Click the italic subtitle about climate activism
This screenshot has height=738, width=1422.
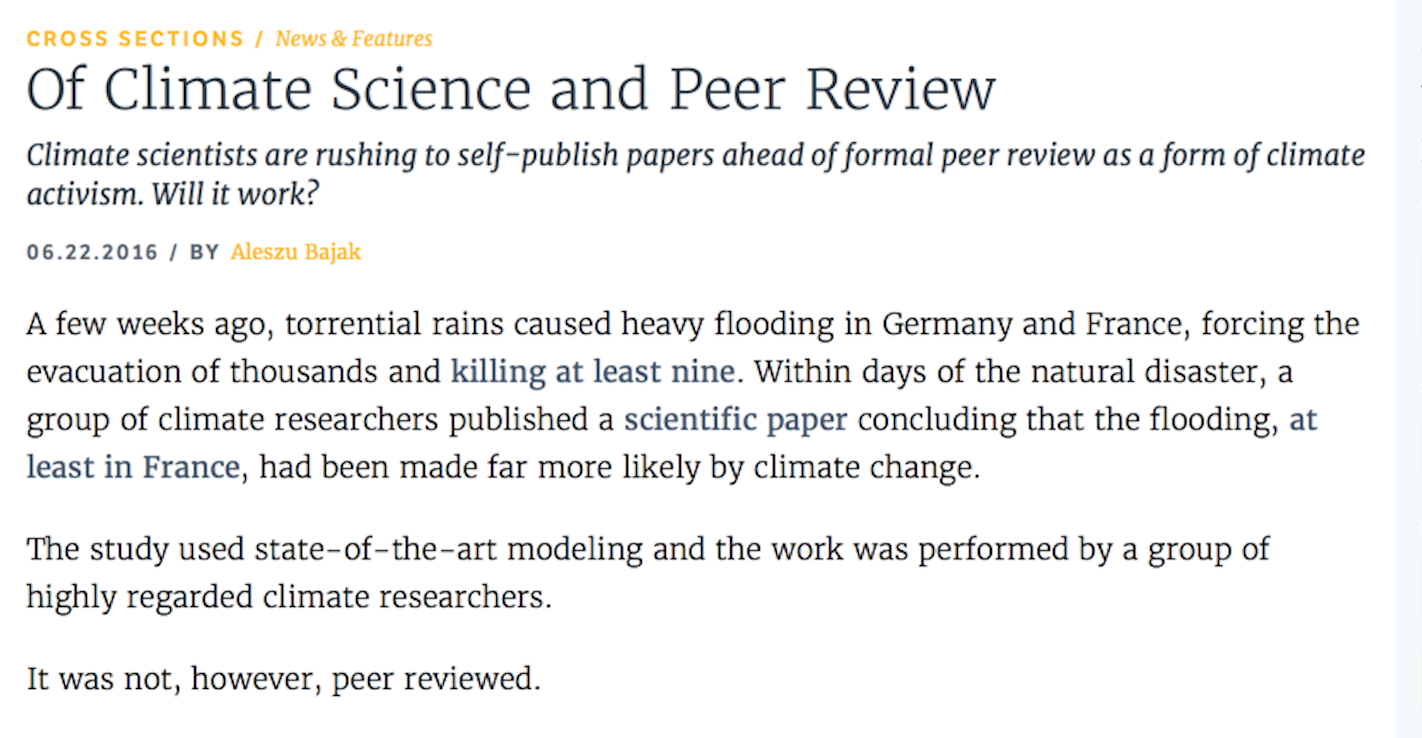[x=695, y=174]
